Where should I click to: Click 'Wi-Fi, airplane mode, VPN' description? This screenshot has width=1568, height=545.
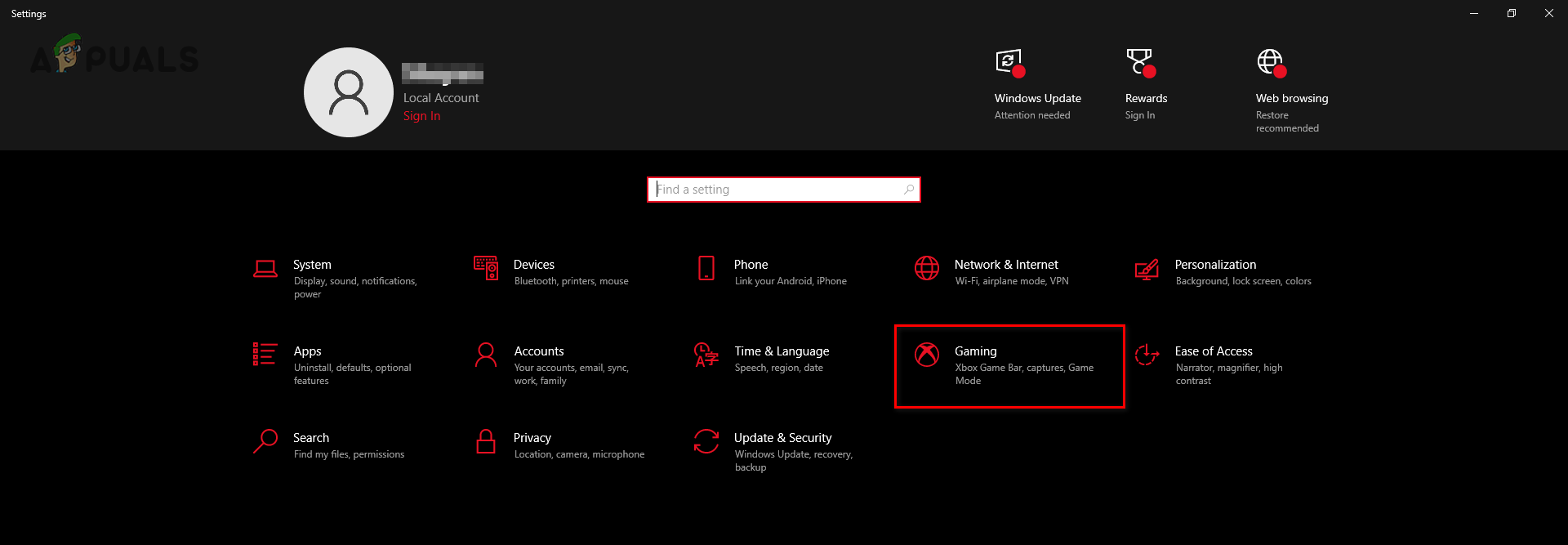[1012, 281]
